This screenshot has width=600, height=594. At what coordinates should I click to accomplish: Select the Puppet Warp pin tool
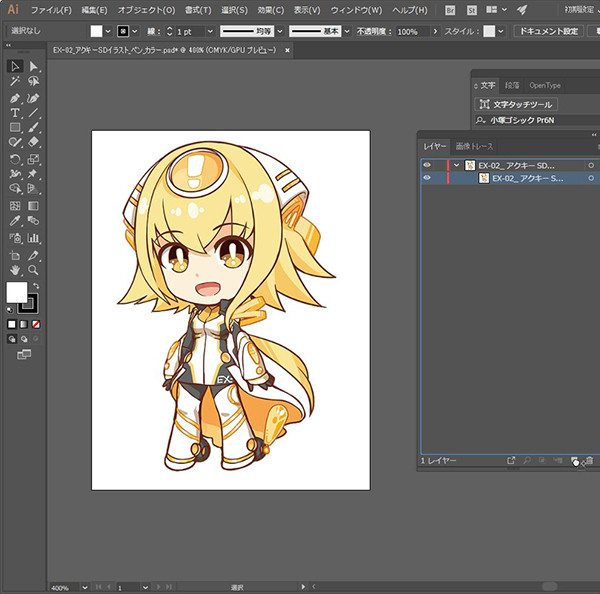point(33,174)
